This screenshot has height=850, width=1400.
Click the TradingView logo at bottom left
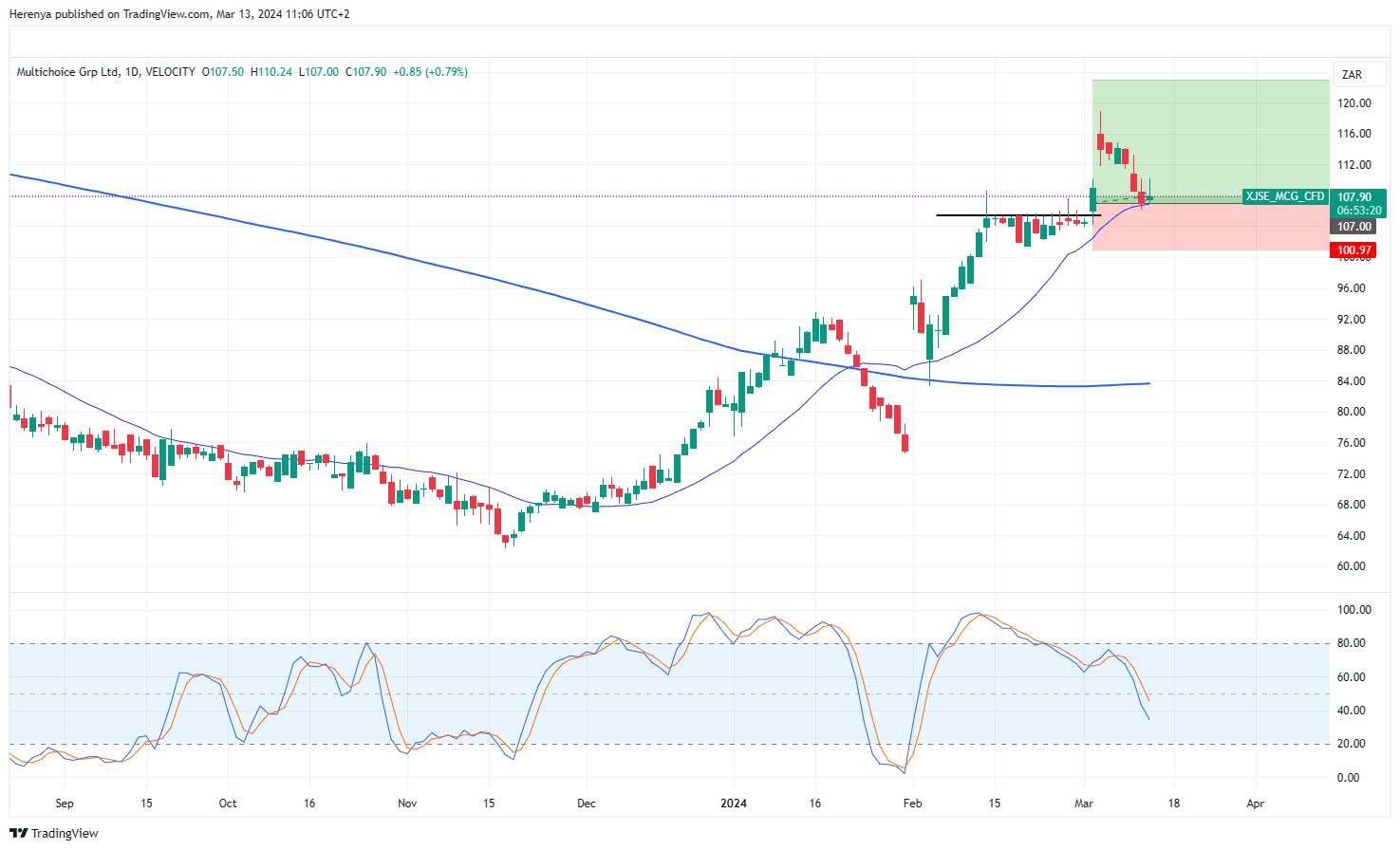[54, 833]
